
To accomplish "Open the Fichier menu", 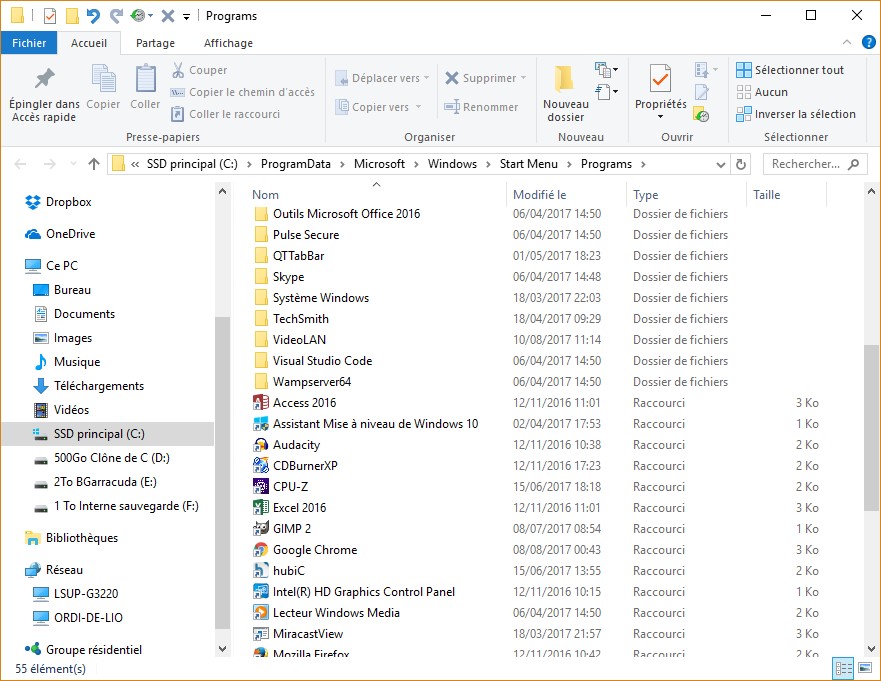I will 29,43.
